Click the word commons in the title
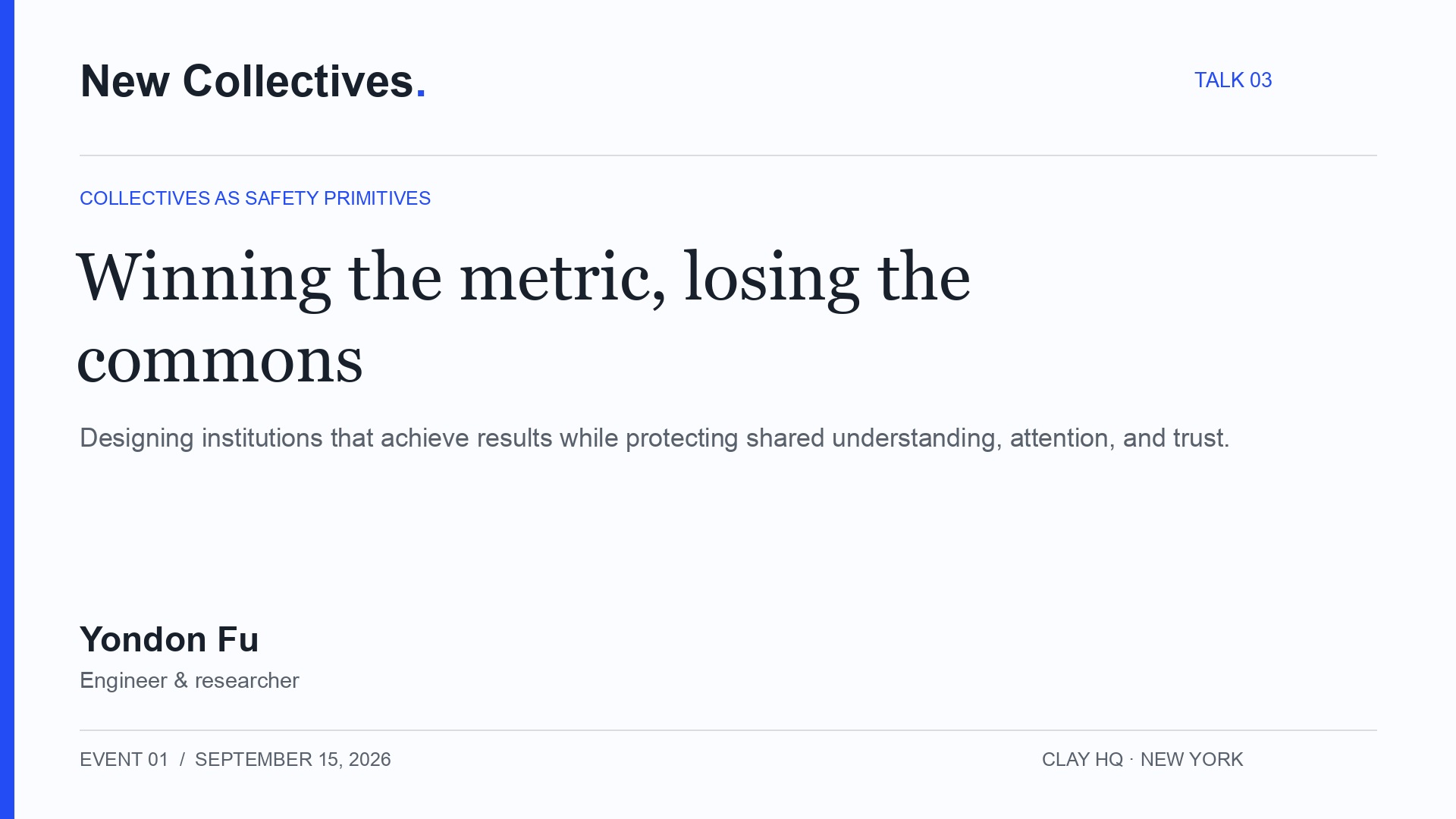The image size is (1456, 819). coord(220,361)
